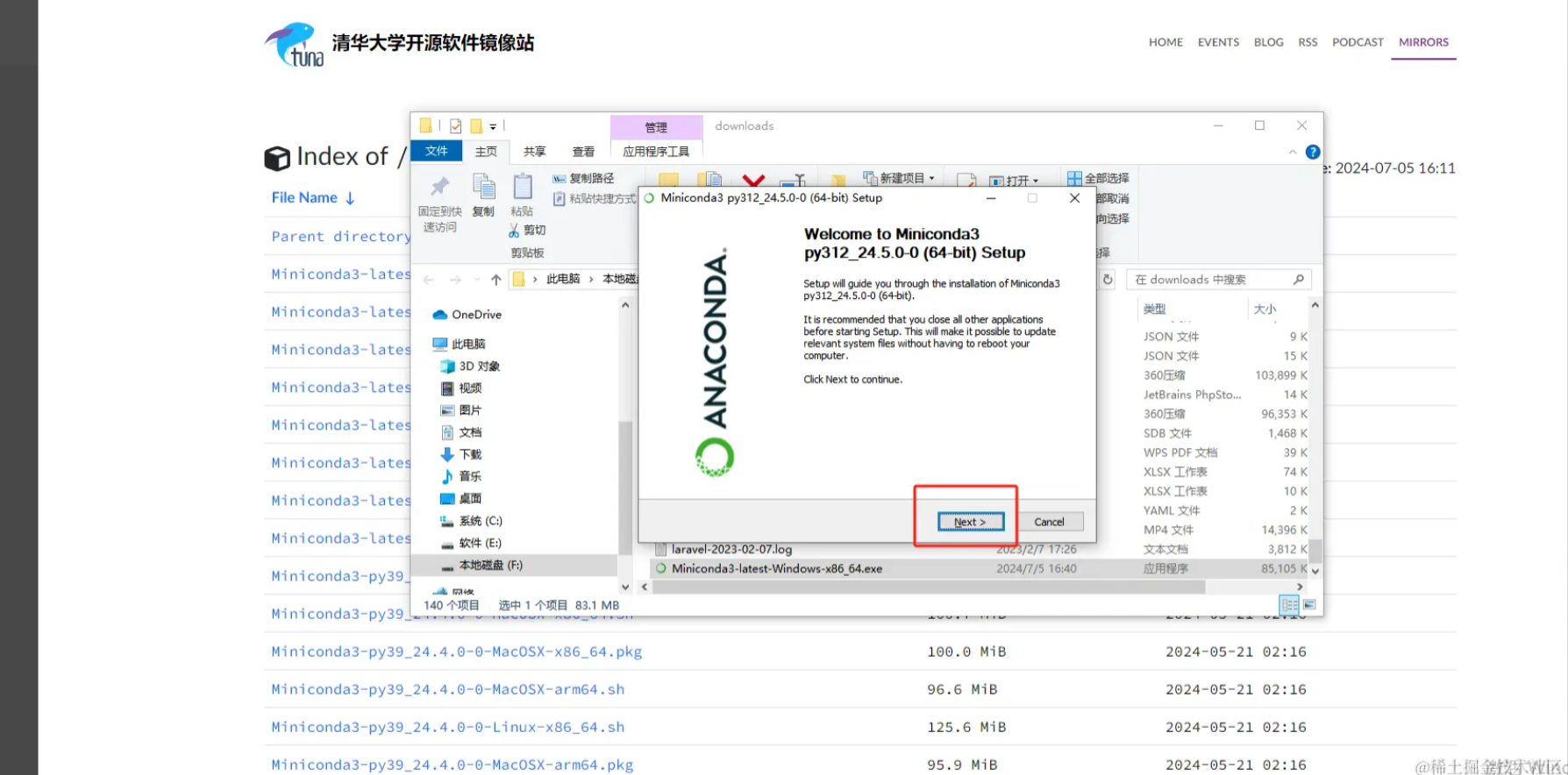Collapse the Explorer ribbon chevron
Screen dimensions: 1568x775
point(1293,153)
